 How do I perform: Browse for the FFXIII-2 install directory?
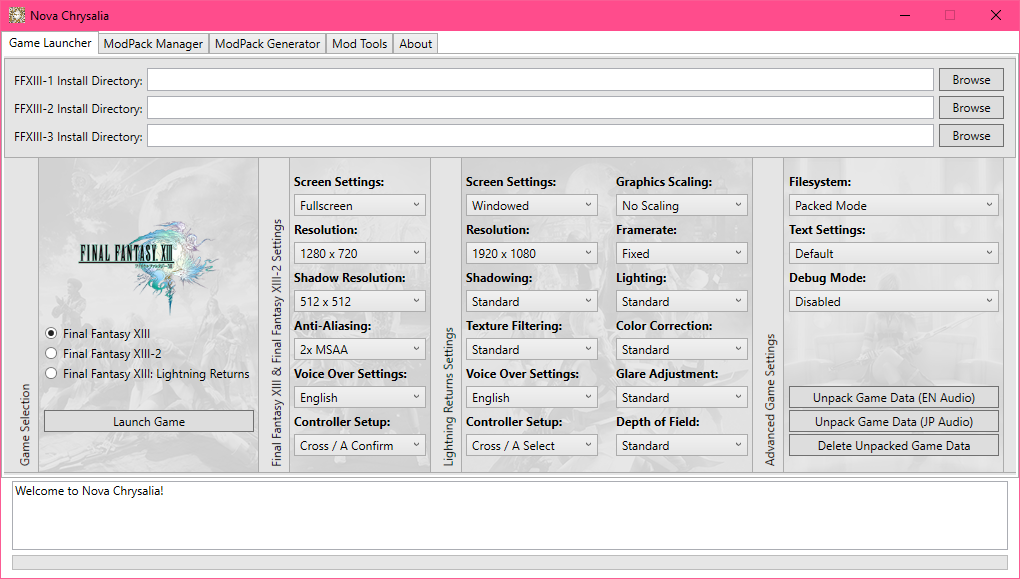click(971, 107)
